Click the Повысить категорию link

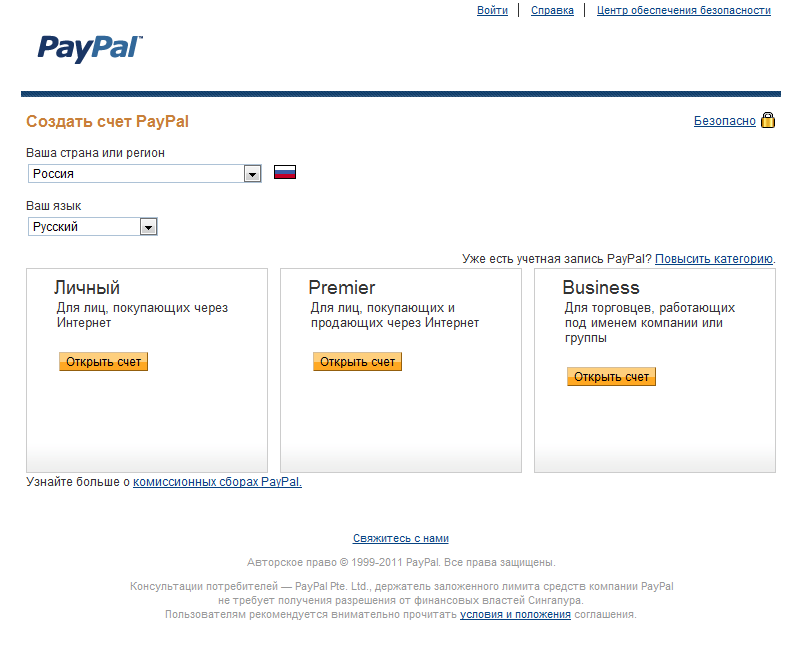coord(713,258)
